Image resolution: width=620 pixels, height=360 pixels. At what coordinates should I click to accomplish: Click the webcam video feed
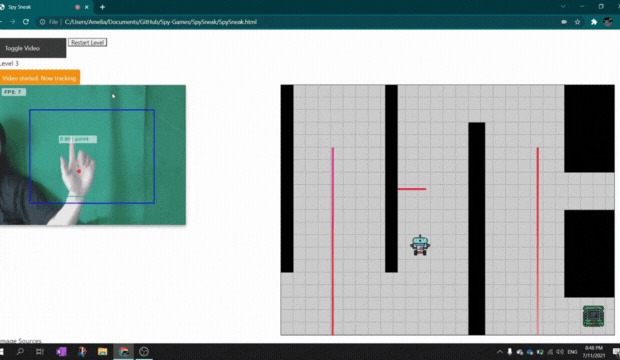93,155
